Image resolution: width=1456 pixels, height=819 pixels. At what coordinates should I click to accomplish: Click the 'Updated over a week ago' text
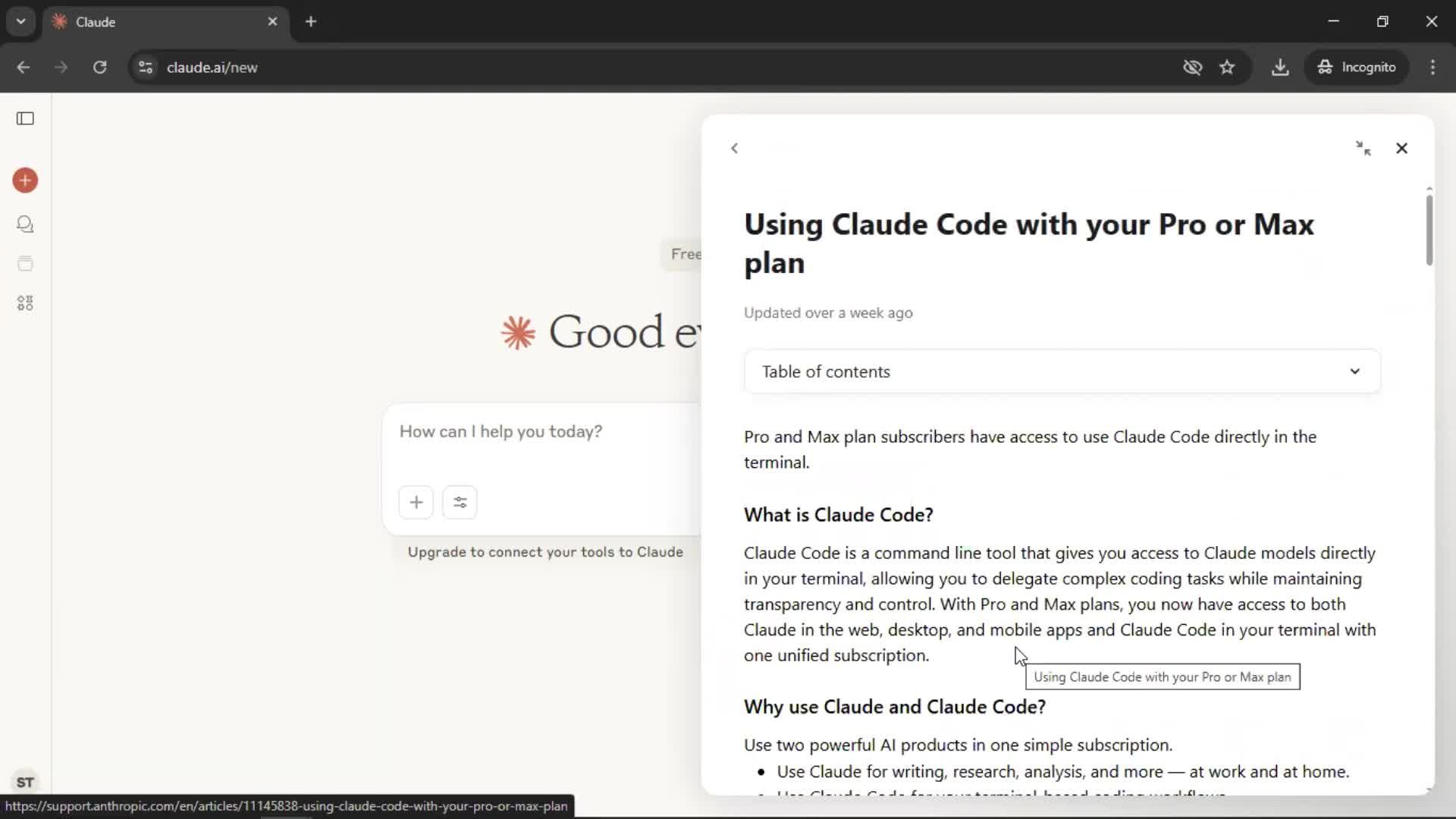tap(828, 313)
